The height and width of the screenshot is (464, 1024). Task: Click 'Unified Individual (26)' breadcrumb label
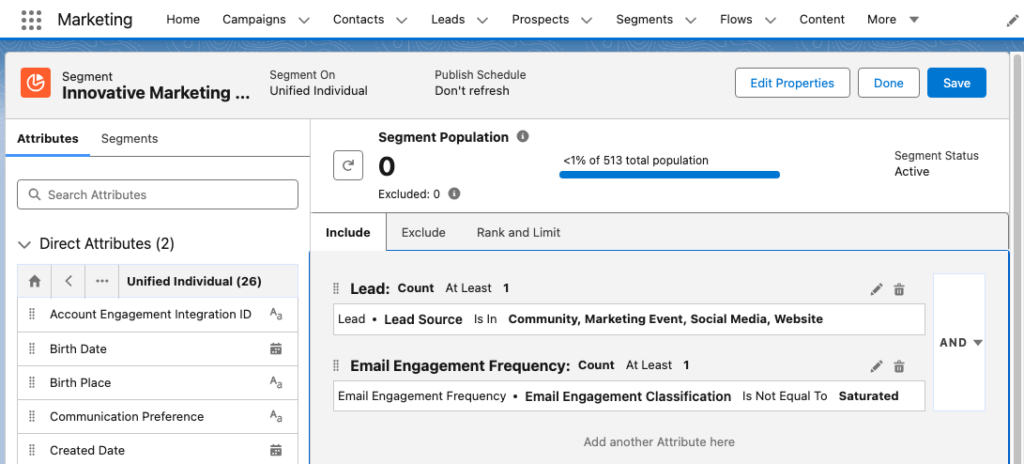[194, 282]
